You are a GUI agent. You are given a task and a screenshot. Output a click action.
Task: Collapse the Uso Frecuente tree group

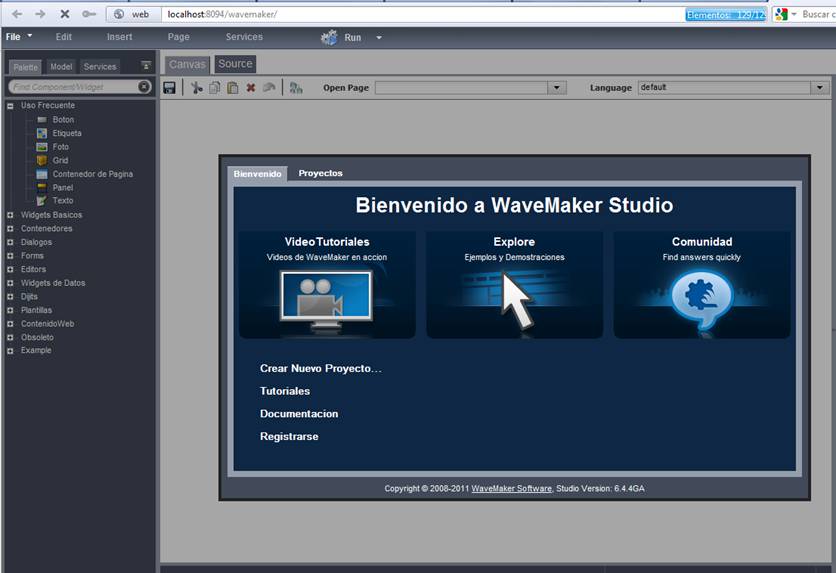point(10,106)
